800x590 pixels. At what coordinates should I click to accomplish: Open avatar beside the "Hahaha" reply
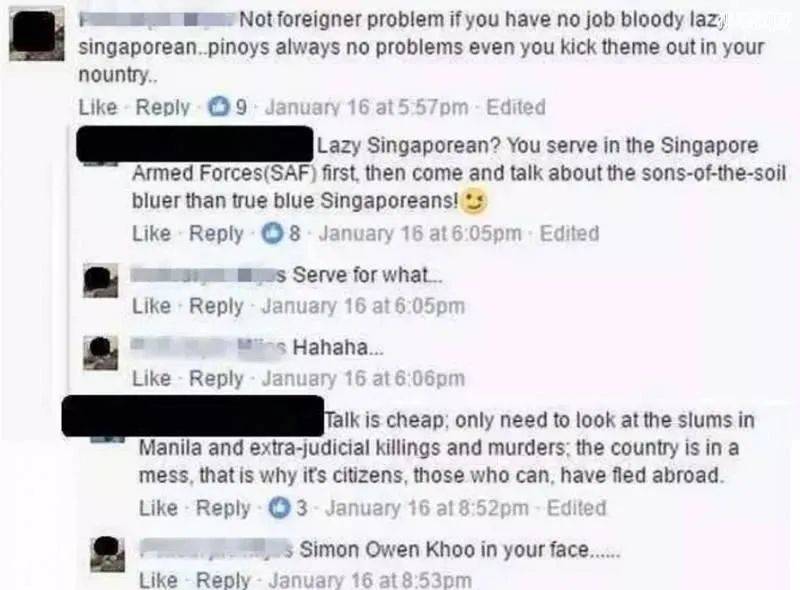coord(101,353)
